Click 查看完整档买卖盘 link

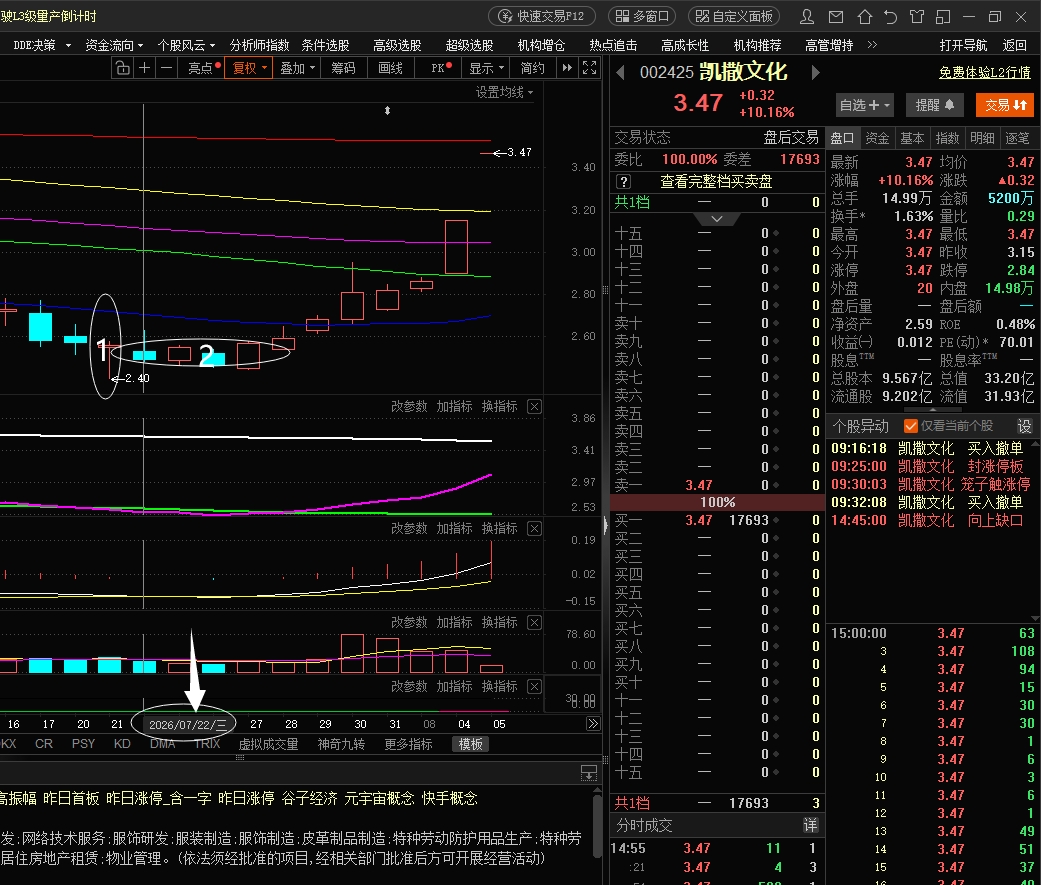point(716,181)
